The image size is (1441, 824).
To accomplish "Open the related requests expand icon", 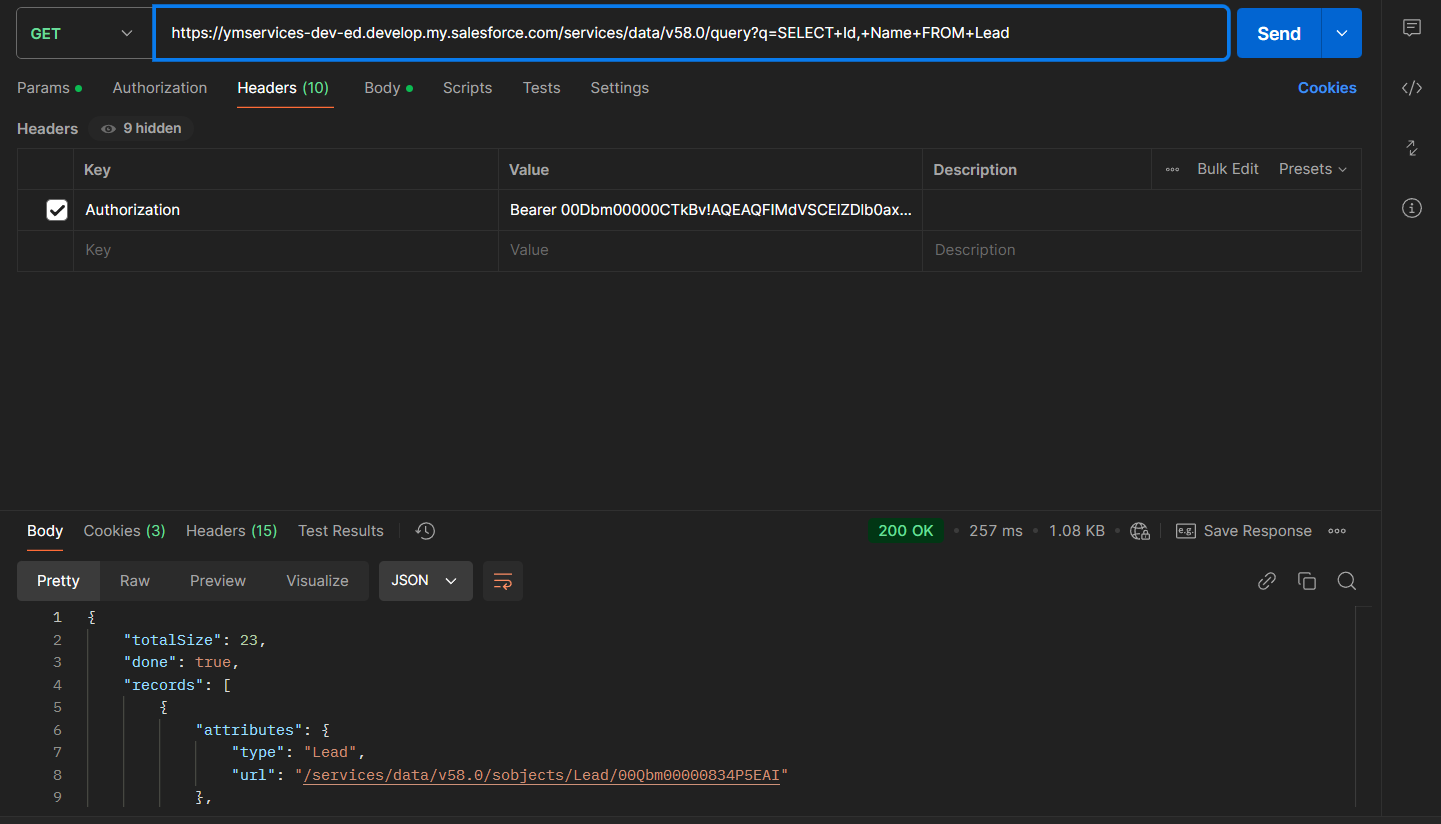I will 1411,148.
